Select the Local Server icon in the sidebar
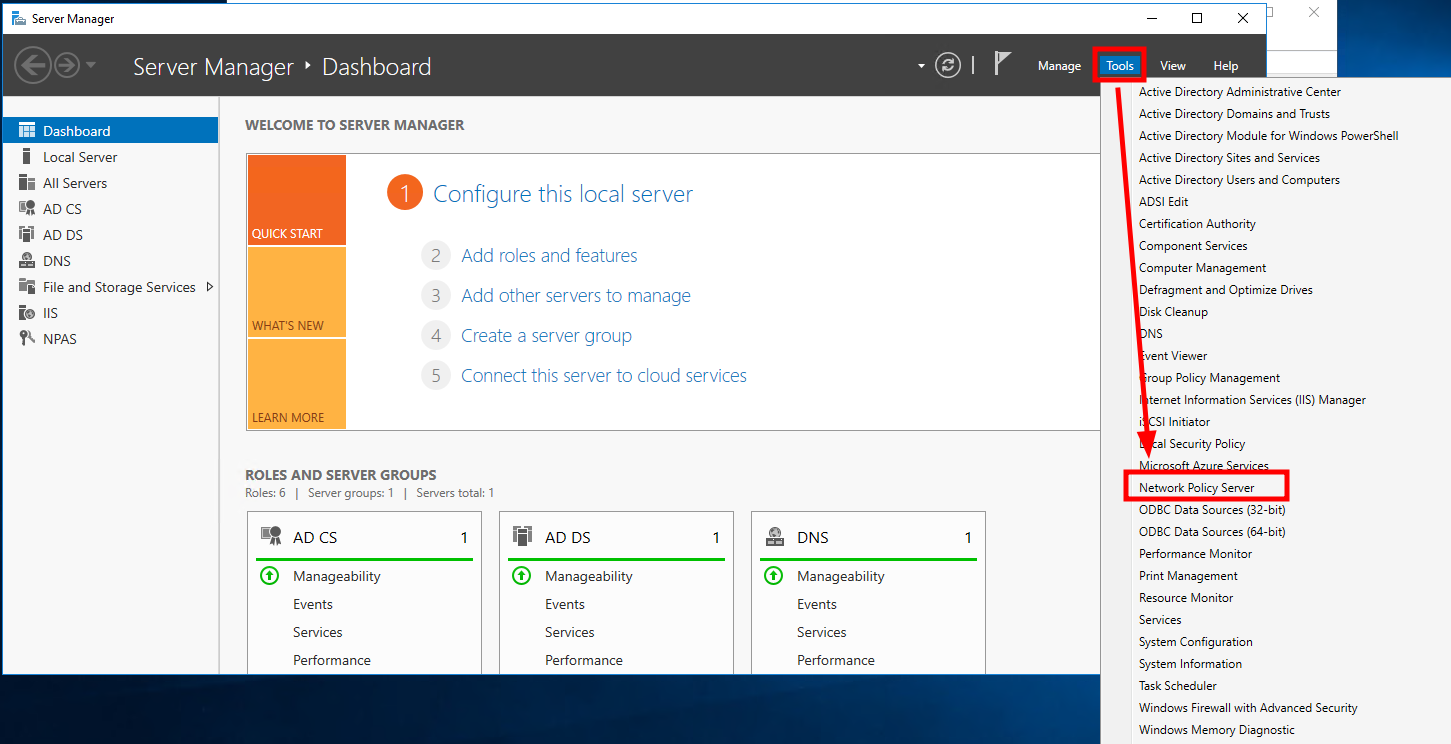 28,156
